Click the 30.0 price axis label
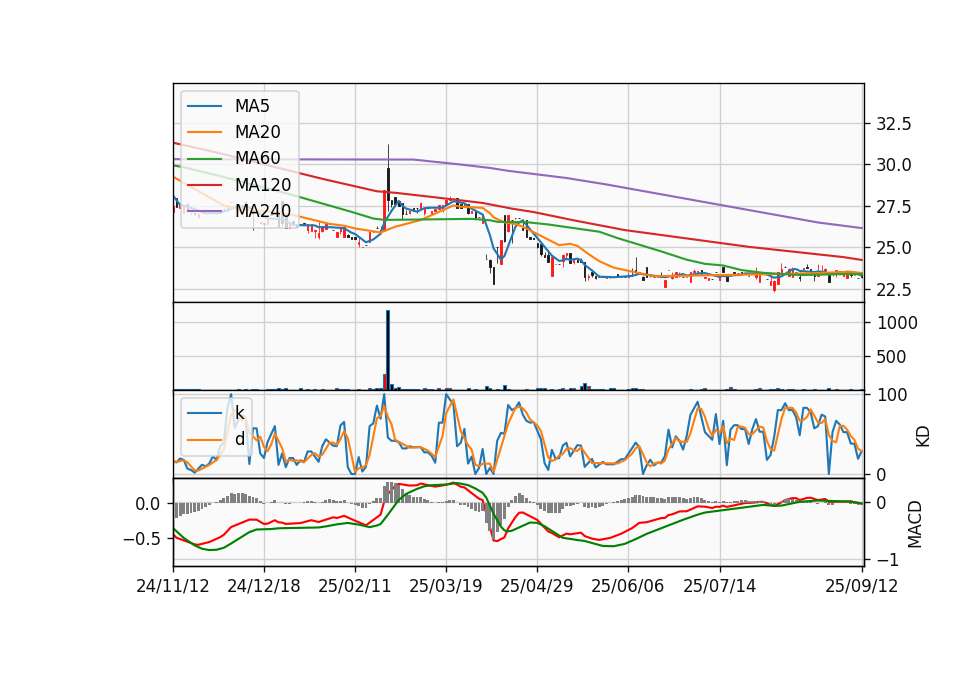 (894, 165)
